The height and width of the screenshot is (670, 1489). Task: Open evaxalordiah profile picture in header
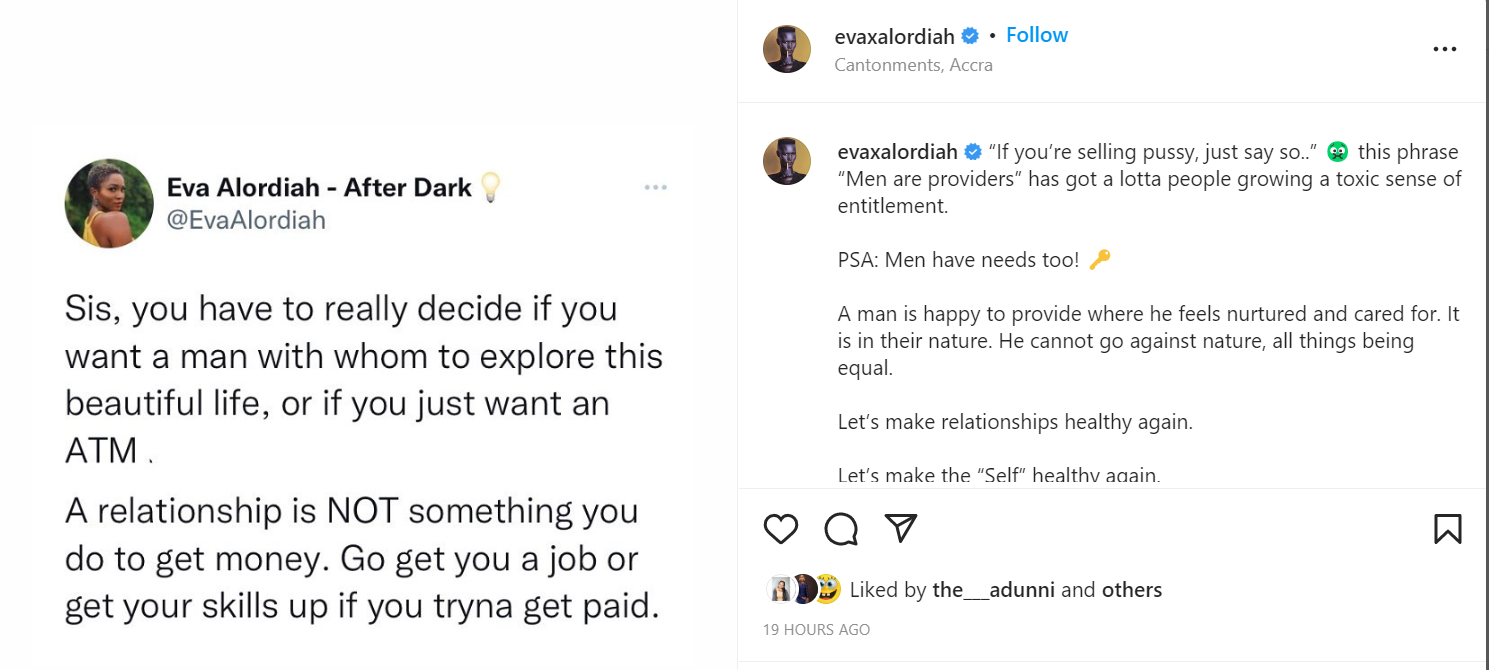click(x=786, y=49)
